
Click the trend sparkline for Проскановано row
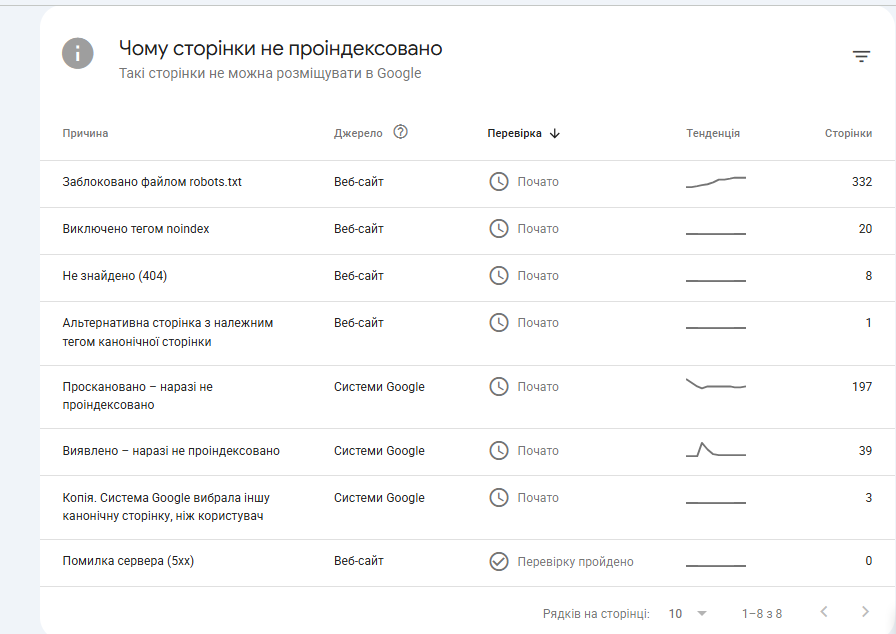point(715,384)
